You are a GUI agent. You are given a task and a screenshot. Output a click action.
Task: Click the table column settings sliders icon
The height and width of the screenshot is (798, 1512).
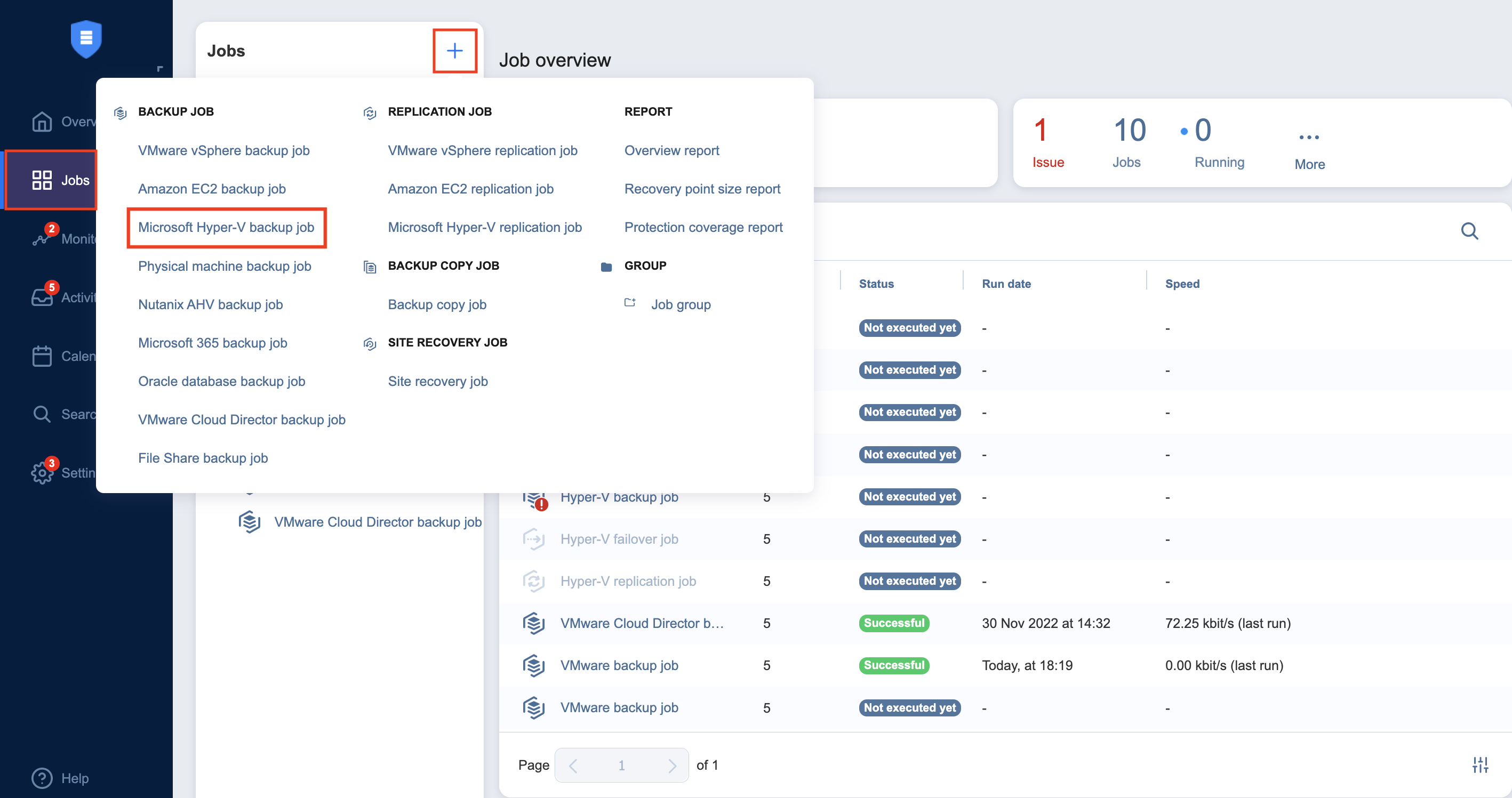coord(1479,764)
